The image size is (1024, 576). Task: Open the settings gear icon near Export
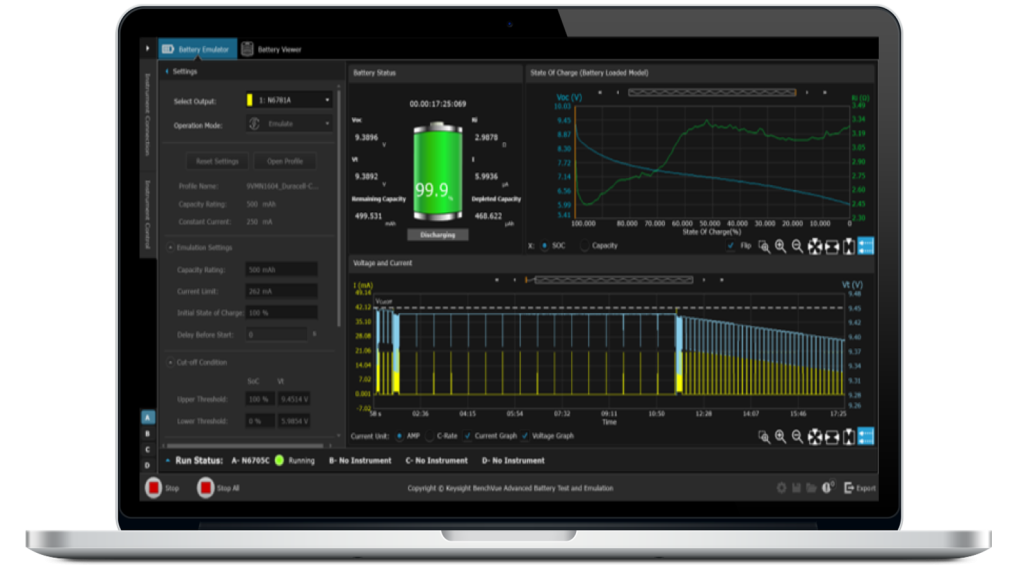pyautogui.click(x=781, y=488)
